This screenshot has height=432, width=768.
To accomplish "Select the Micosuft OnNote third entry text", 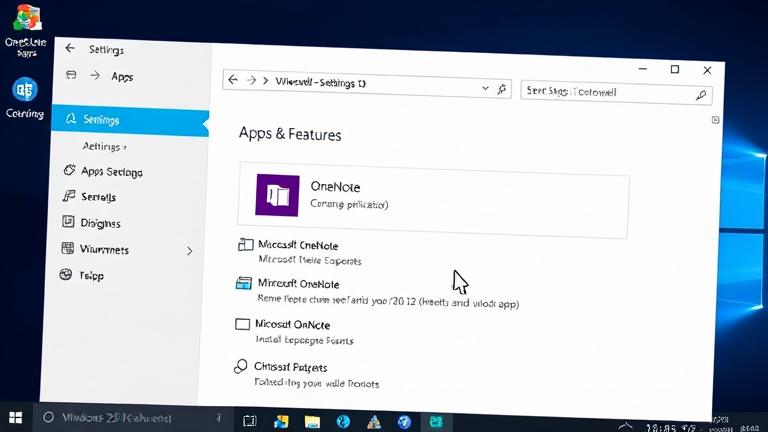I will point(292,324).
